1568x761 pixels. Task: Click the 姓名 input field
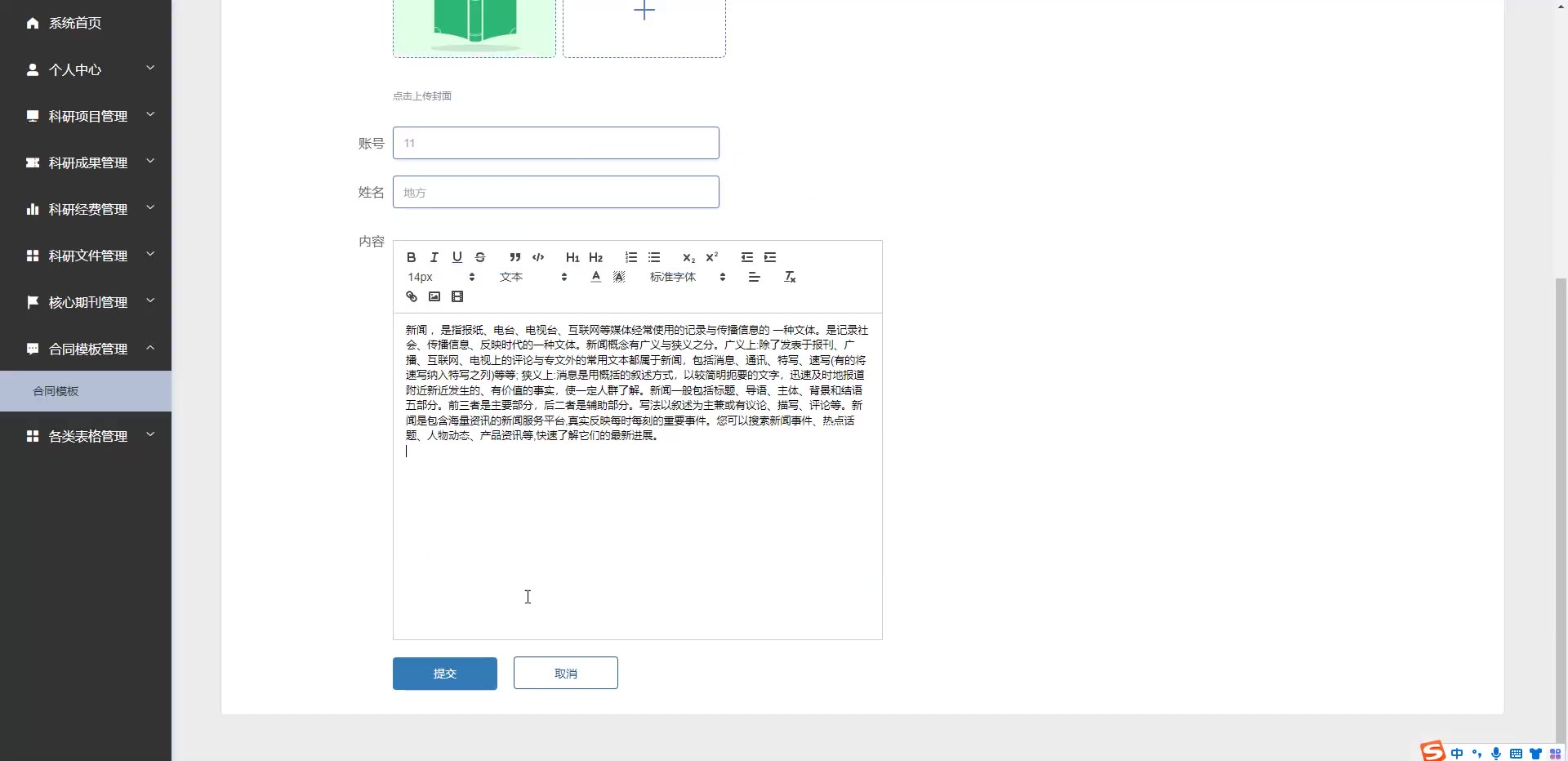tap(556, 192)
